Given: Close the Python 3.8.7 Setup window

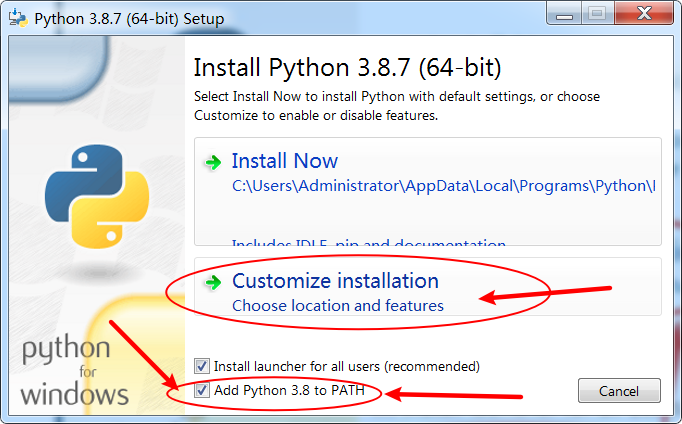Looking at the screenshot, I should 644,14.
